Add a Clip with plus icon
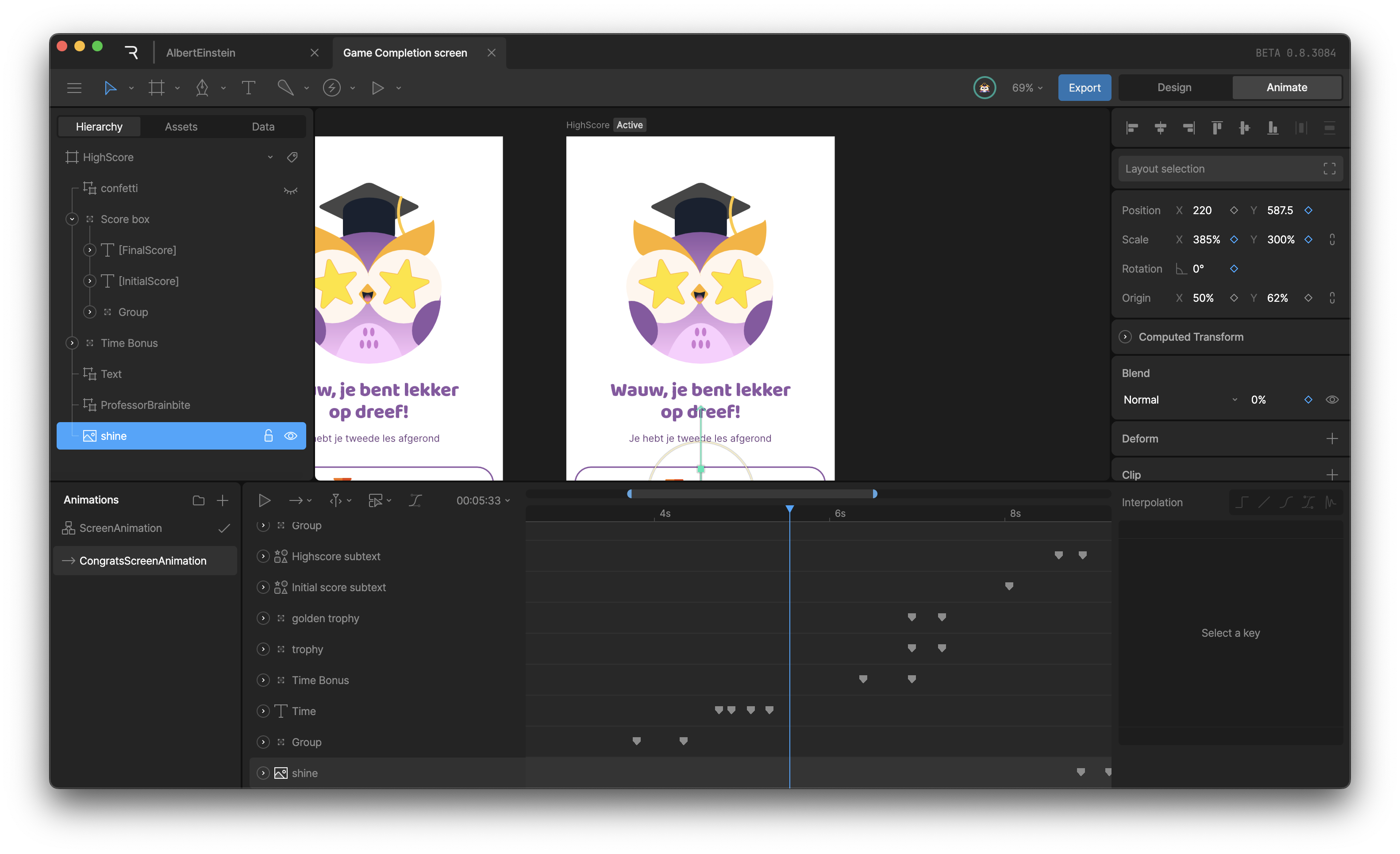Viewport: 1400px width, 854px height. click(x=1332, y=474)
